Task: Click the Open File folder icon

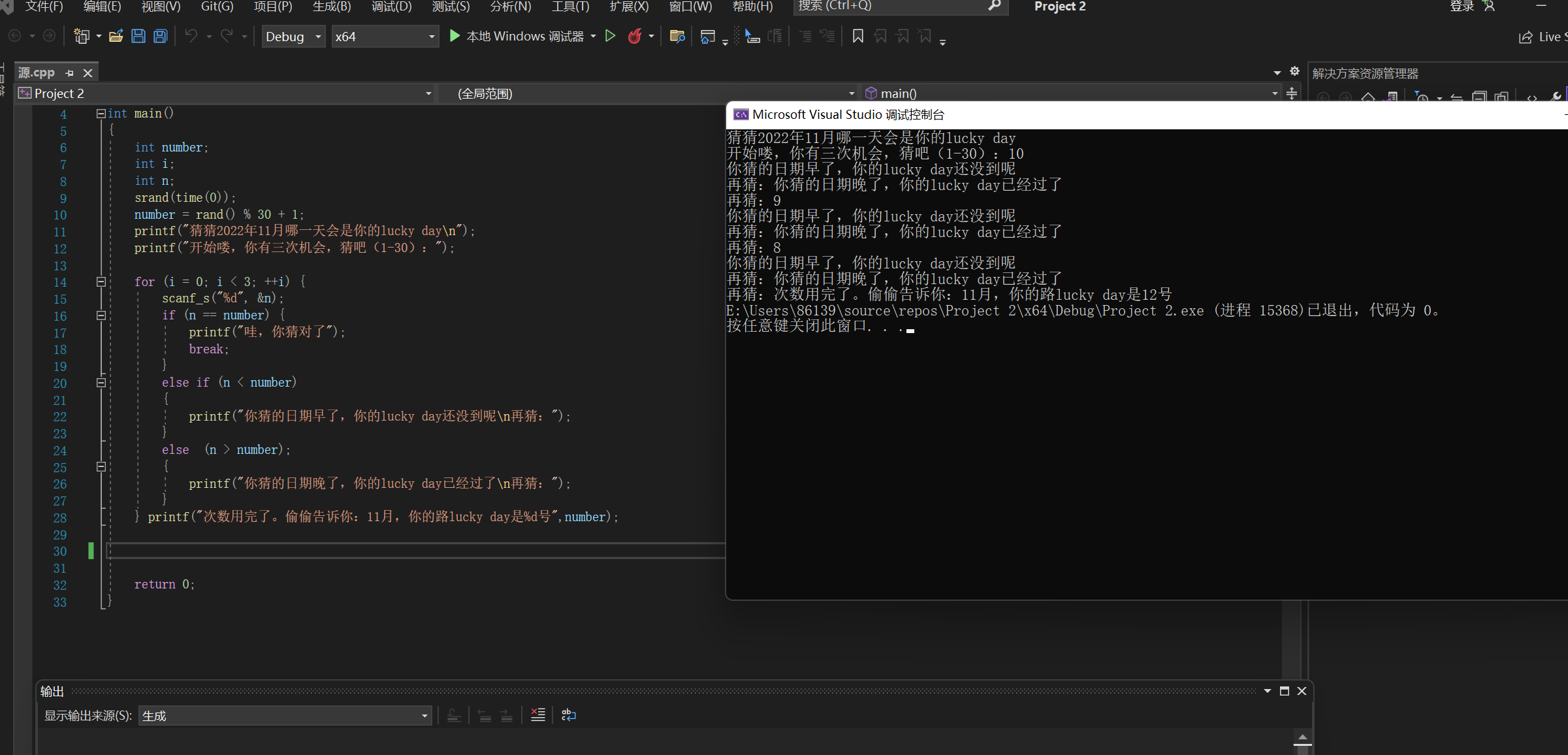Action: click(116, 37)
